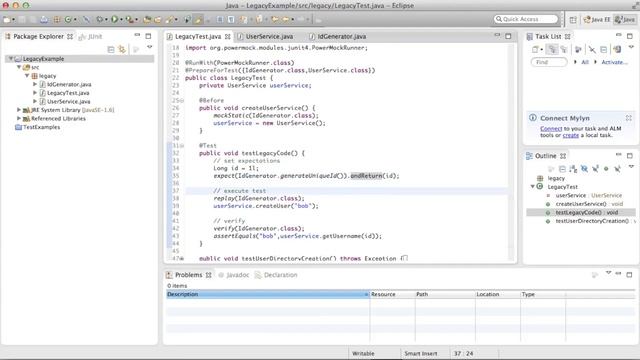Click the New file toolbar icon
Image resolution: width=640 pixels, height=360 pixels.
[x=7, y=20]
